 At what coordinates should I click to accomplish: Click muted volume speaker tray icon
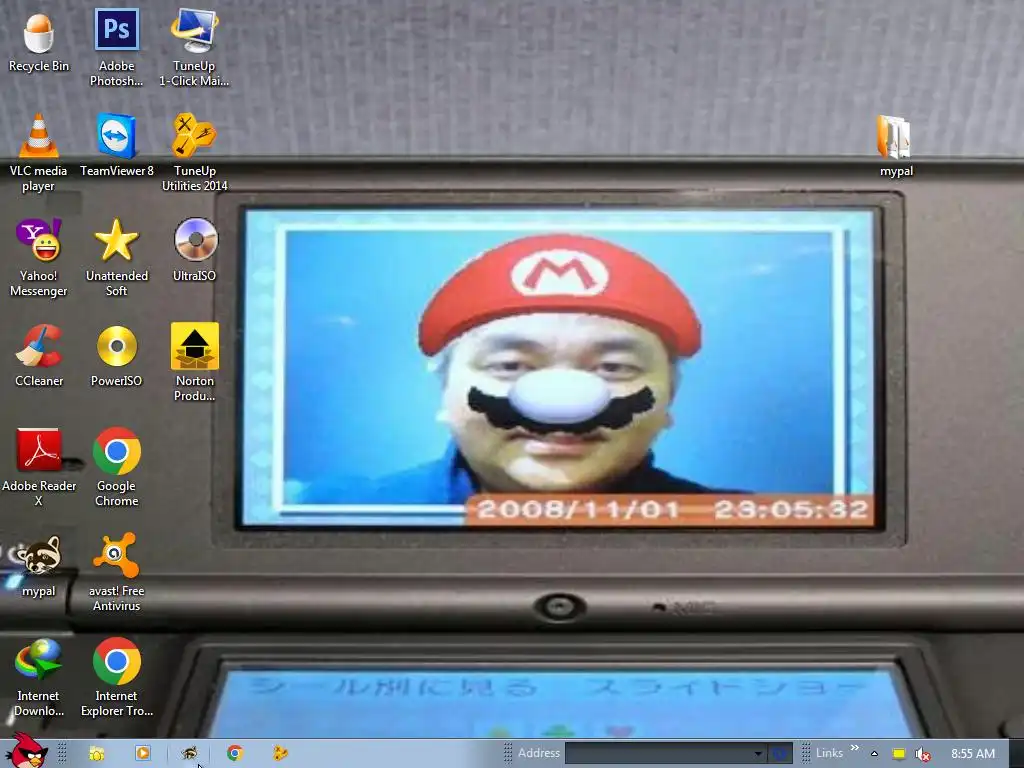pos(922,754)
